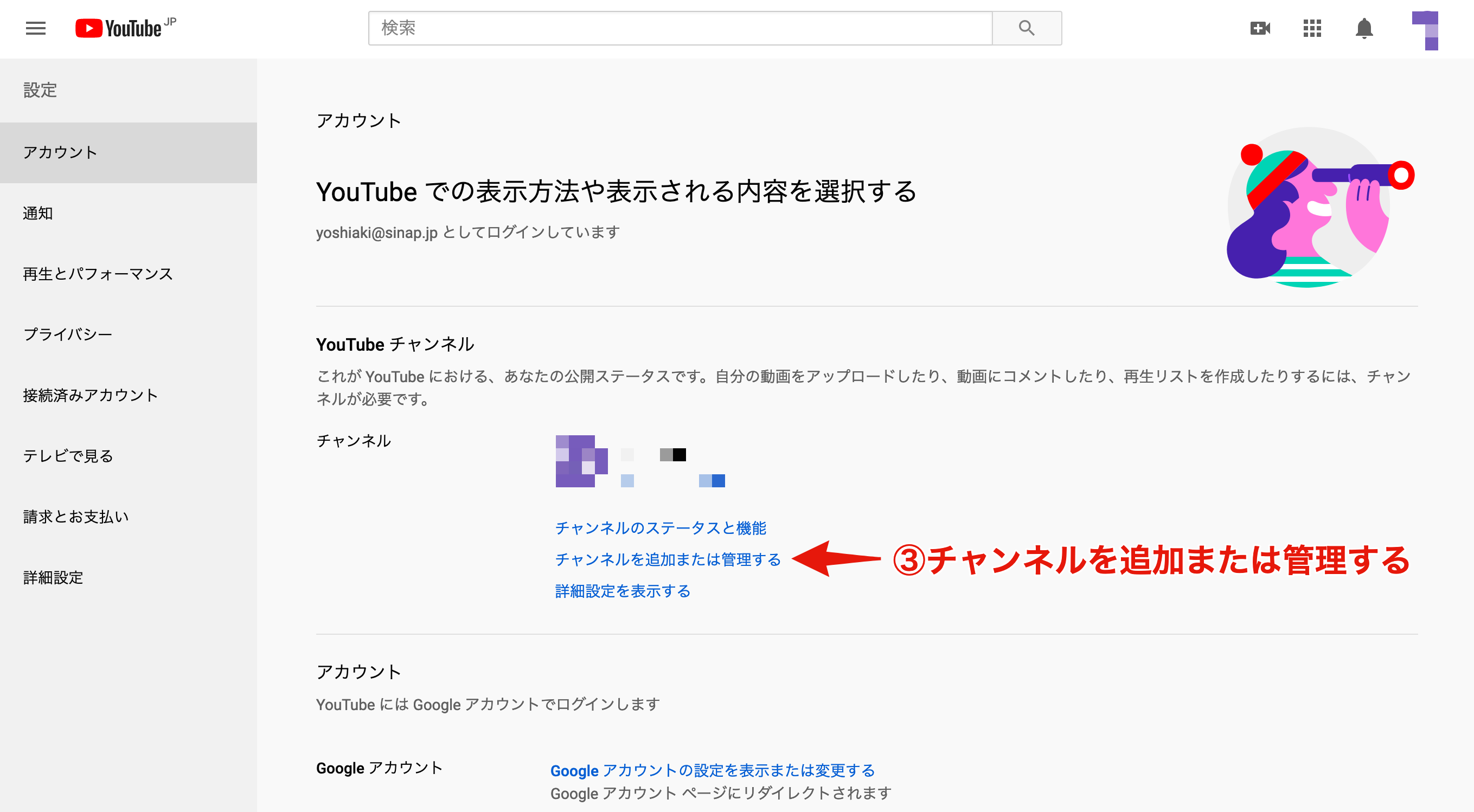Open 詳細設定 in sidebar
Viewport: 1474px width, 812px height.
click(x=128, y=577)
